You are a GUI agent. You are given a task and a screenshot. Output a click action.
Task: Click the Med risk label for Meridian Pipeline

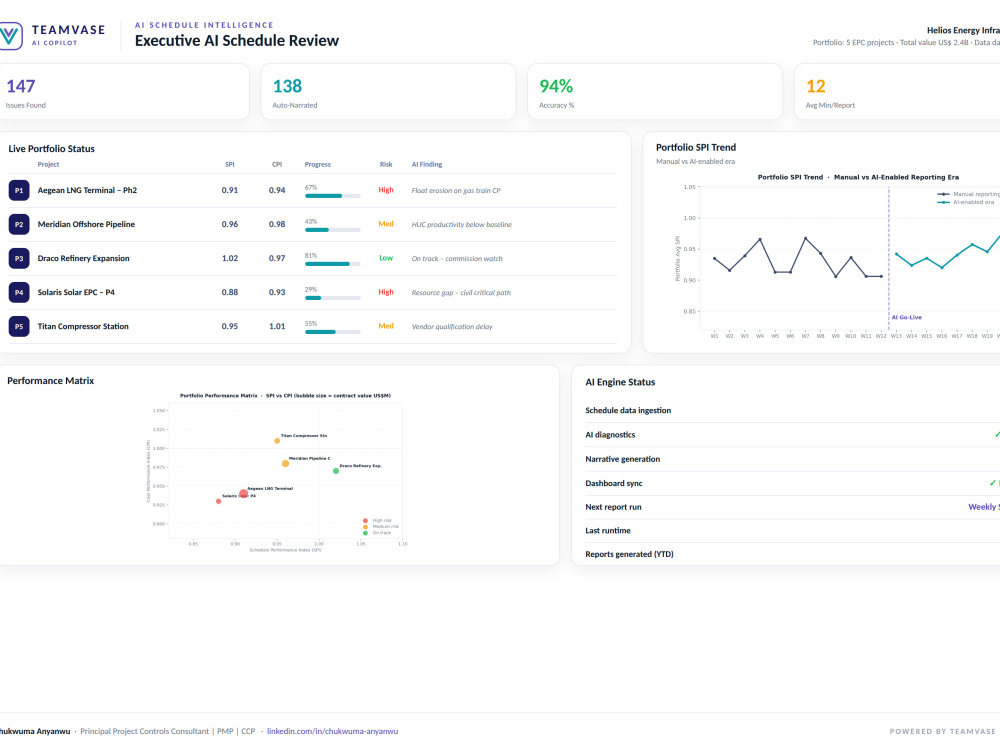click(386, 224)
